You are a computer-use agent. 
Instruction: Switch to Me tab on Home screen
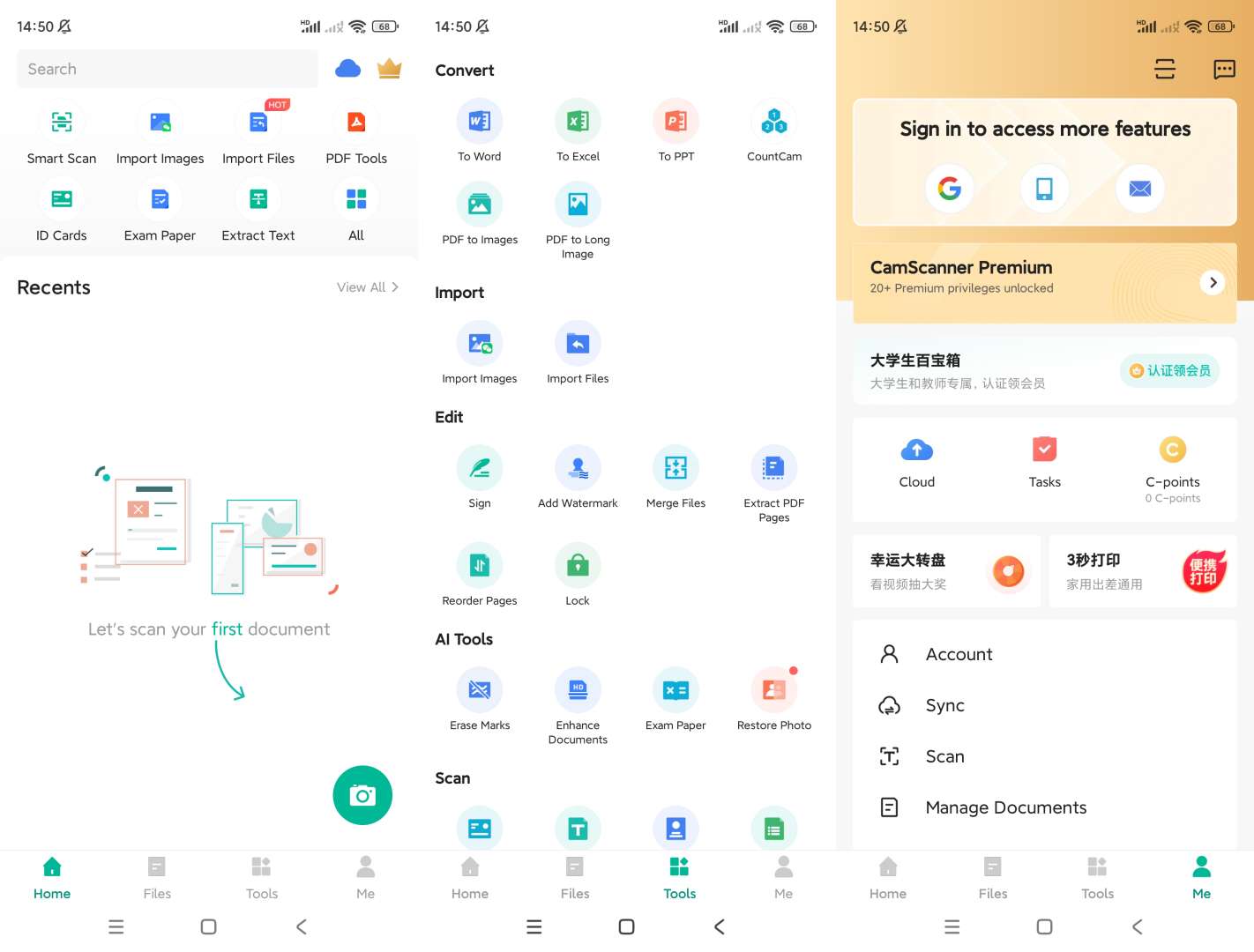pos(366,878)
